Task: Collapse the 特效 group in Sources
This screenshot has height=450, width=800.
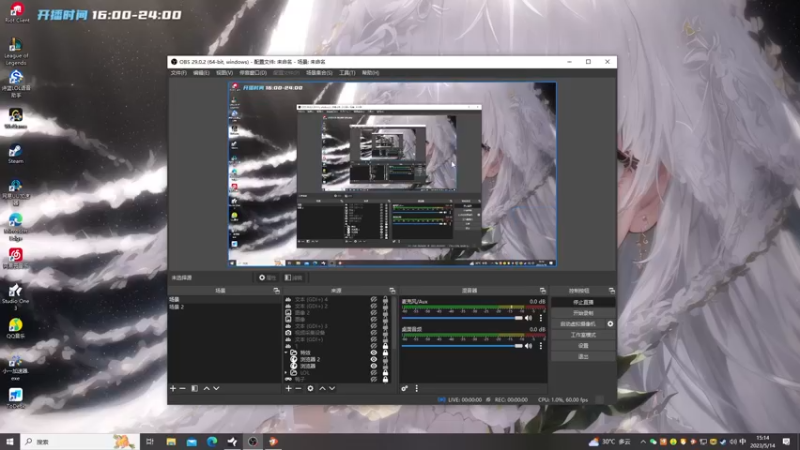Action: pos(286,353)
